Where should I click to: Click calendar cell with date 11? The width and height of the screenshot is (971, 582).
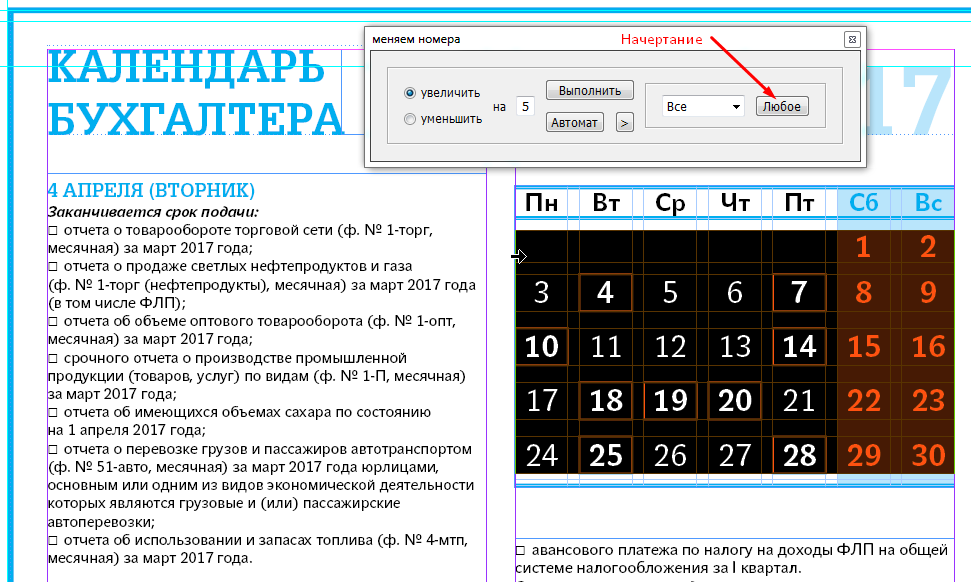point(605,346)
